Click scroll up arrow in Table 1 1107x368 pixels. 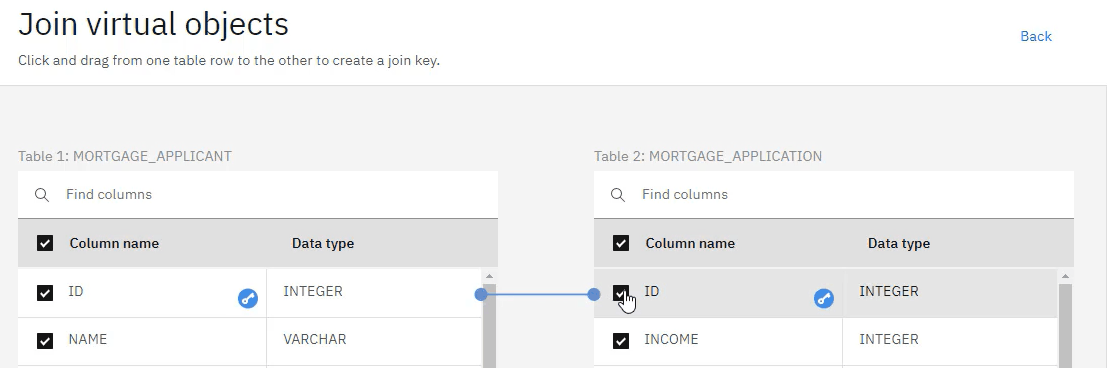(489, 276)
